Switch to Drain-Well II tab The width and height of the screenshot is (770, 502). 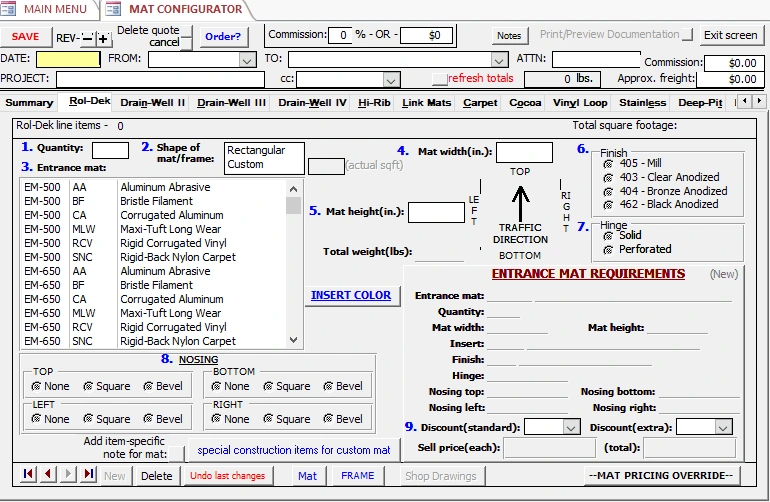[153, 103]
